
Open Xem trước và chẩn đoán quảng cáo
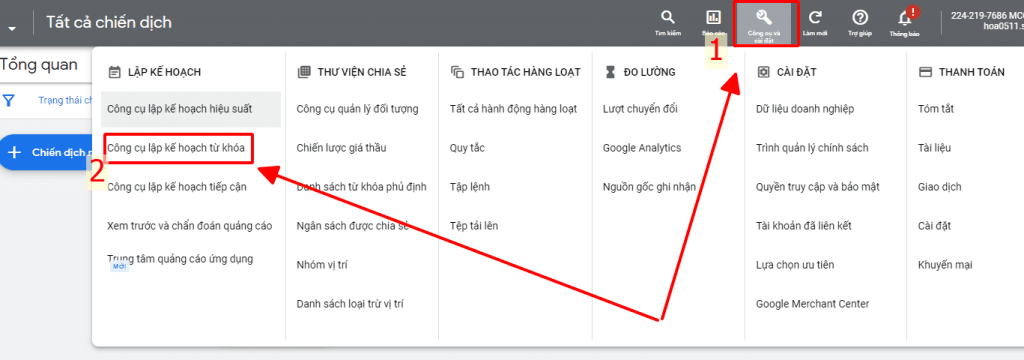click(189, 226)
